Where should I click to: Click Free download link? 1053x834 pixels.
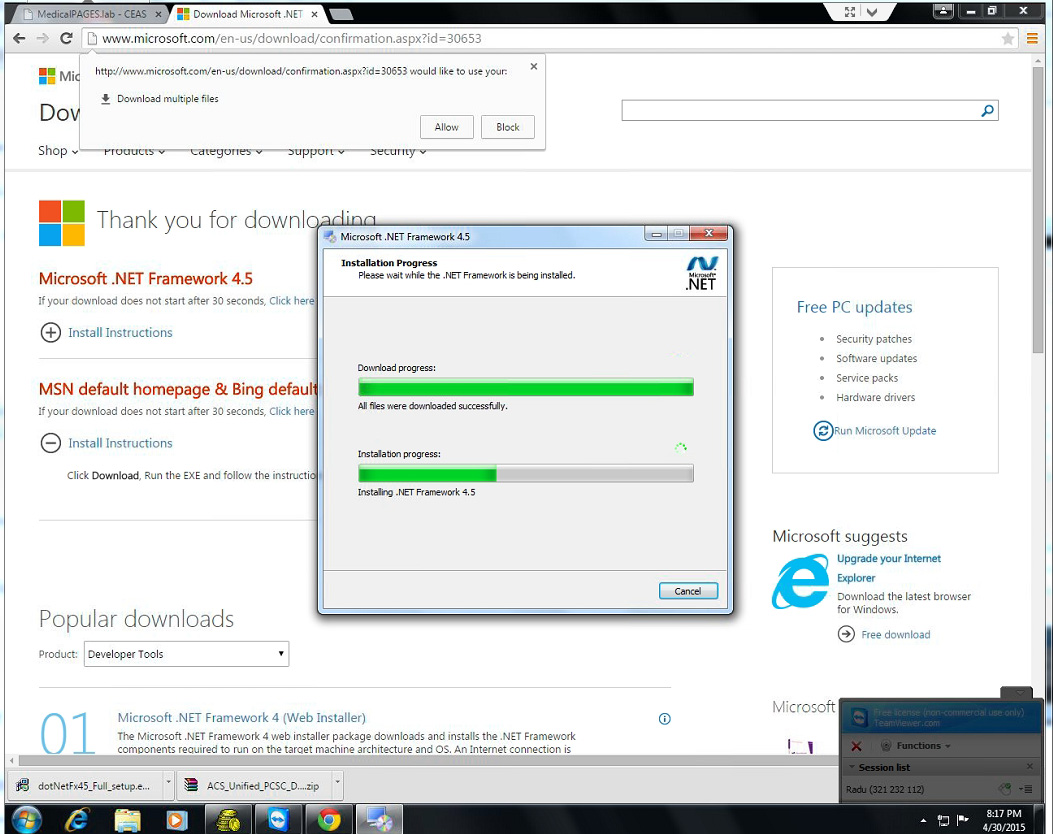(x=896, y=635)
